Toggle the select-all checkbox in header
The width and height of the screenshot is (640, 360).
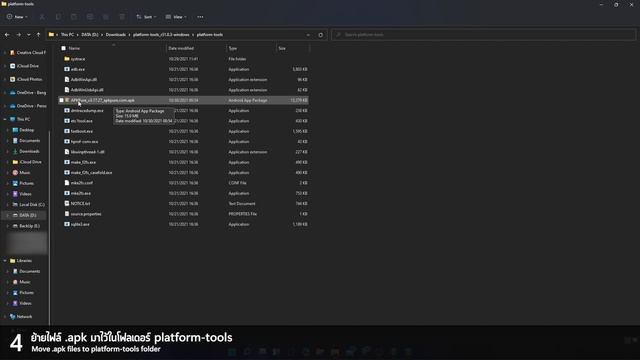(63, 48)
